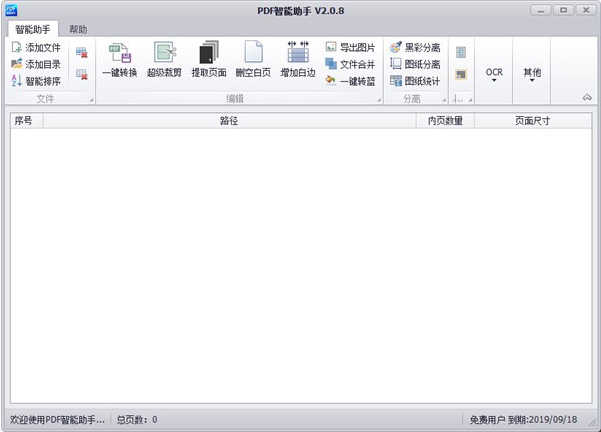This screenshot has width=601, height=432.
Task: Click the 序号 column header
Action: 27,121
